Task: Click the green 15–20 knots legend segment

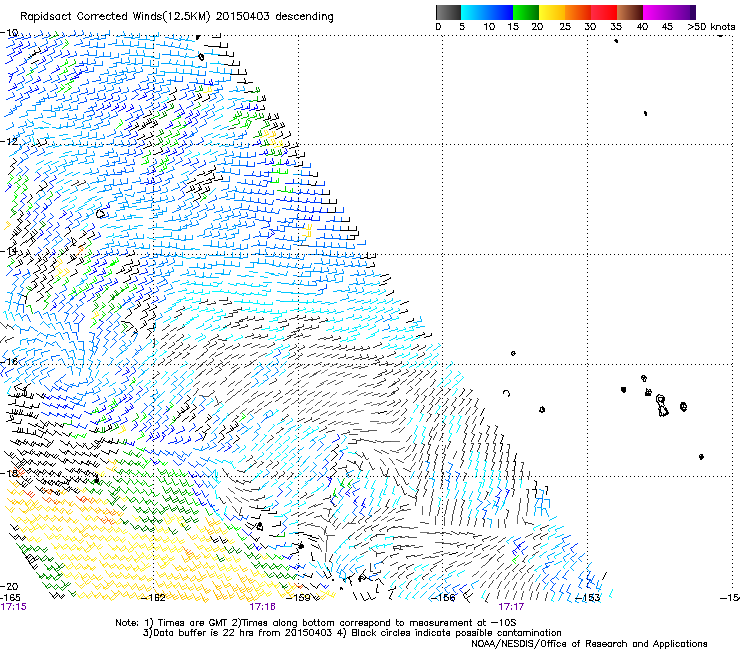Action: (526, 12)
